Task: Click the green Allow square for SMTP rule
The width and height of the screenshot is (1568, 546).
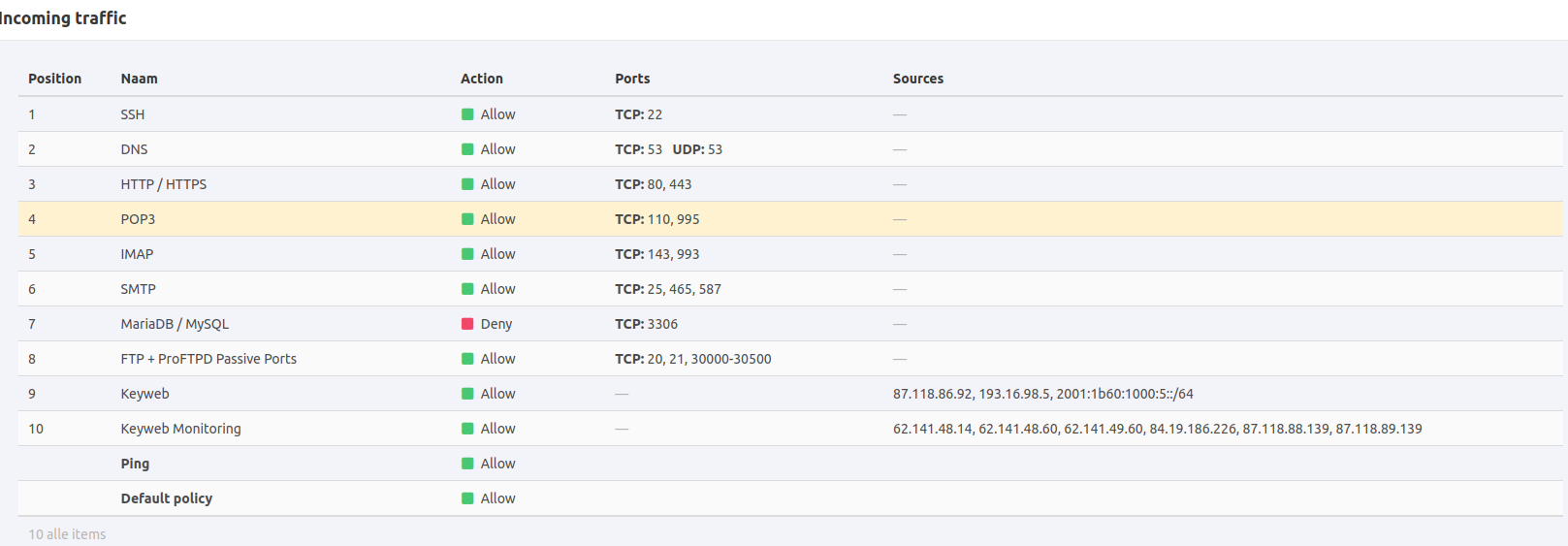Action: tap(467, 289)
